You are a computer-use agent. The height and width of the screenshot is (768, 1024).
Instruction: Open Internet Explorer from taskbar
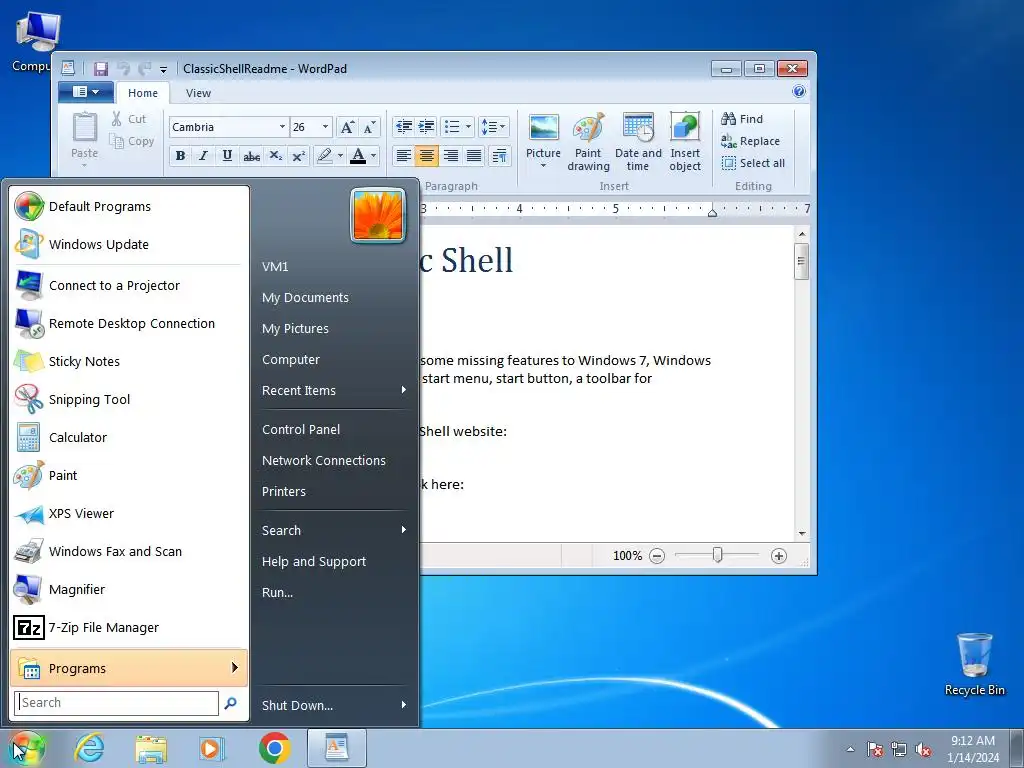(x=89, y=748)
